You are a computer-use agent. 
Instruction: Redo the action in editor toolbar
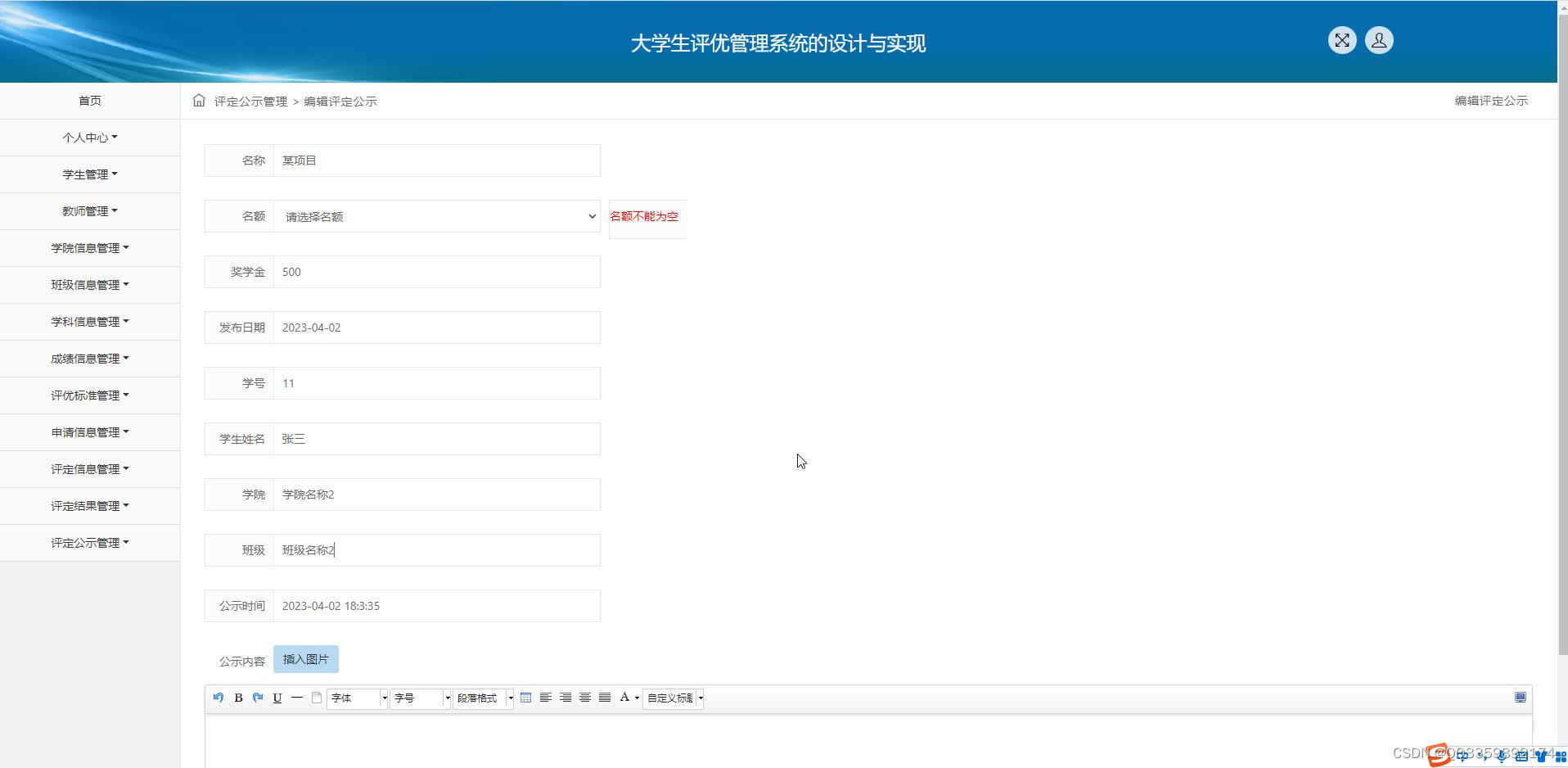click(x=258, y=698)
